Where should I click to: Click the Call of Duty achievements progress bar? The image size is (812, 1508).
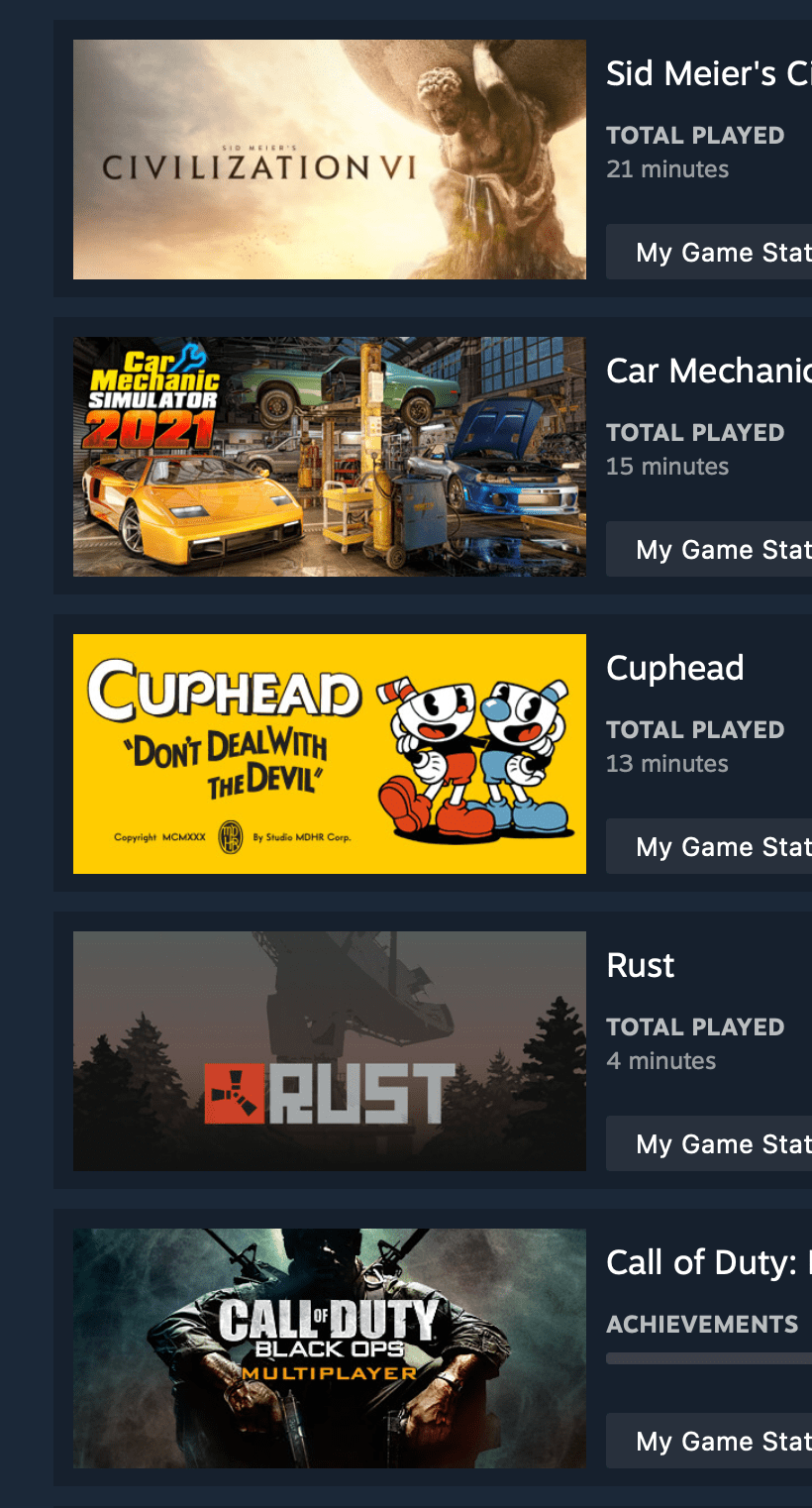[x=709, y=1358]
